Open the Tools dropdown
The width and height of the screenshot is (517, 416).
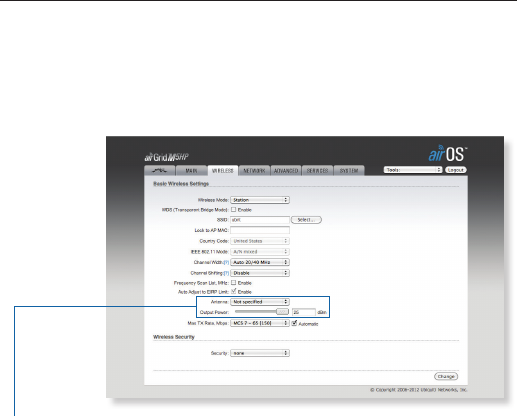tap(413, 170)
